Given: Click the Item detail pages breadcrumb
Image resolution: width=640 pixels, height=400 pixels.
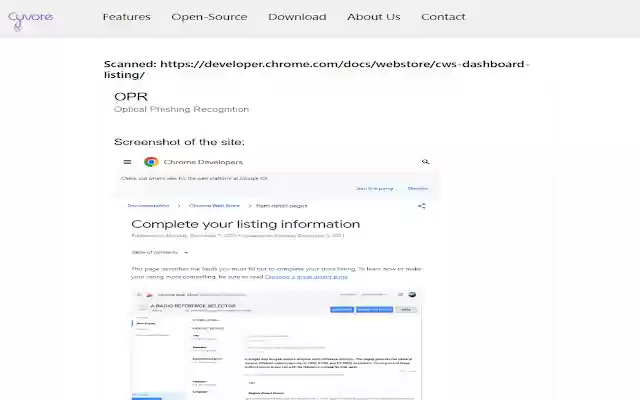Looking at the screenshot, I should [282, 206].
